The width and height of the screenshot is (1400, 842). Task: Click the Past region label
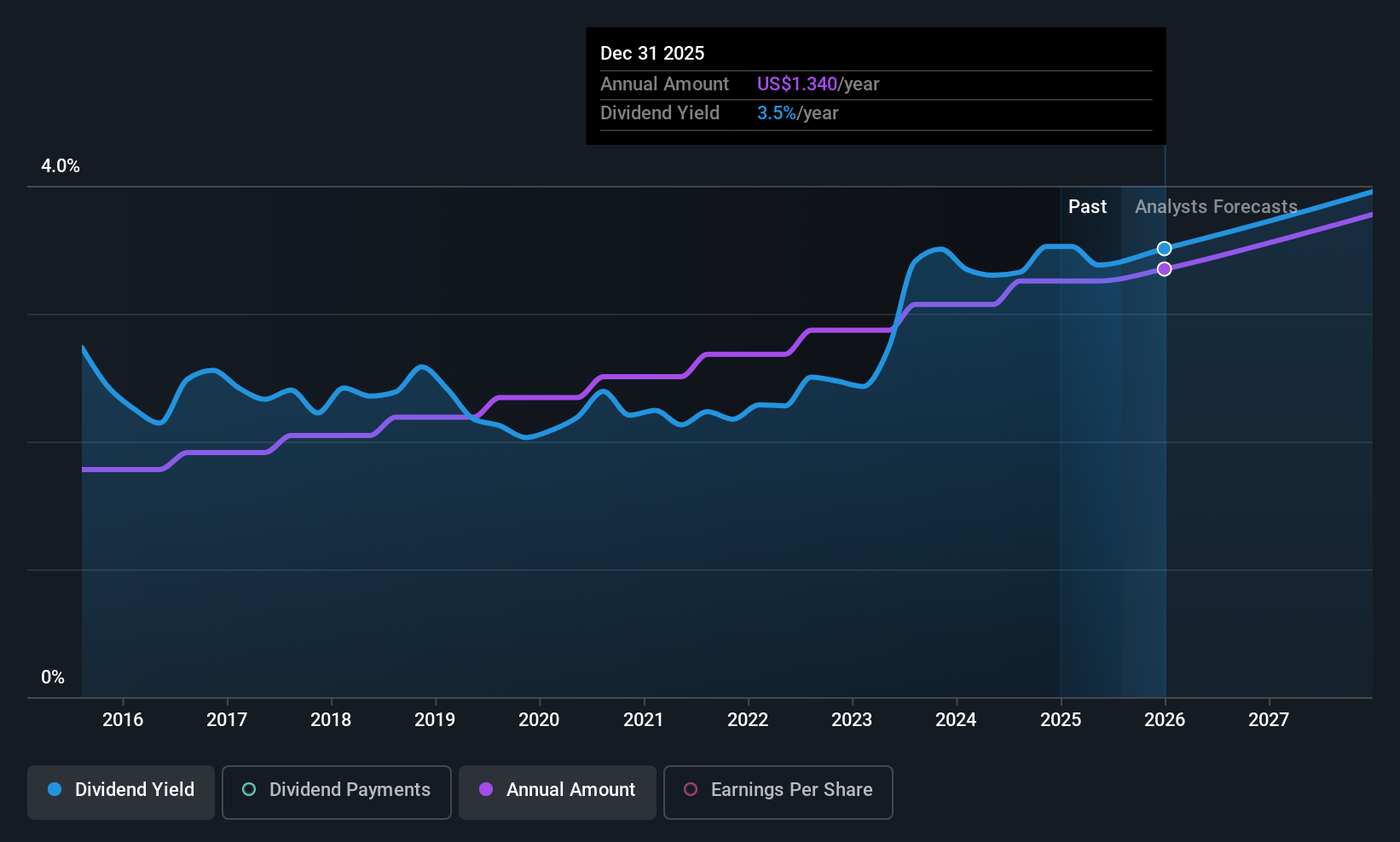(x=1087, y=206)
